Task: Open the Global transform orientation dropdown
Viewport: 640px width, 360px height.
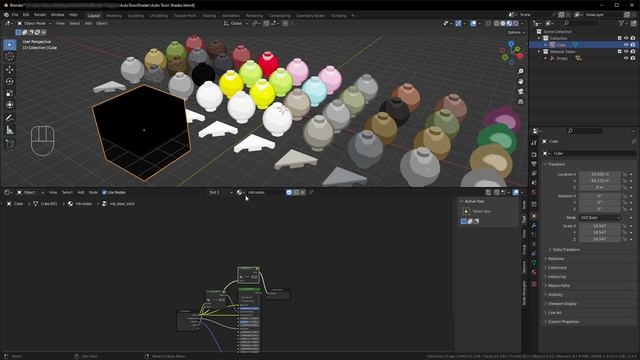Action: [236, 24]
